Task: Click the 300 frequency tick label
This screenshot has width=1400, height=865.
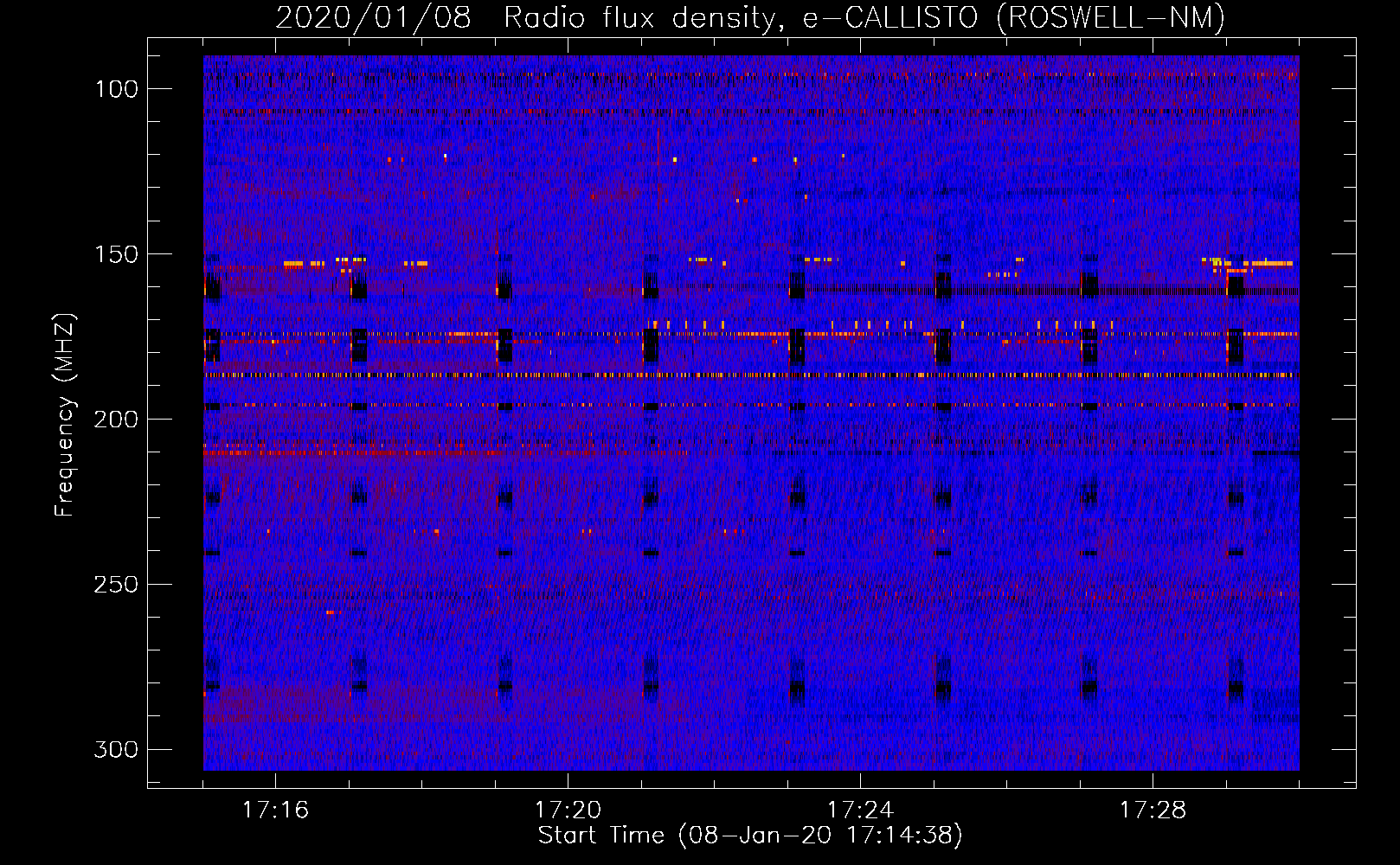Action: [x=116, y=749]
